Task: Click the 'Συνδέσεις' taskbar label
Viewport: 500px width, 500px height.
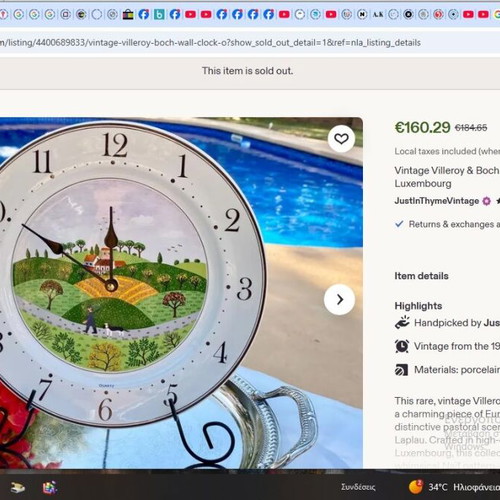Action: pos(358,487)
